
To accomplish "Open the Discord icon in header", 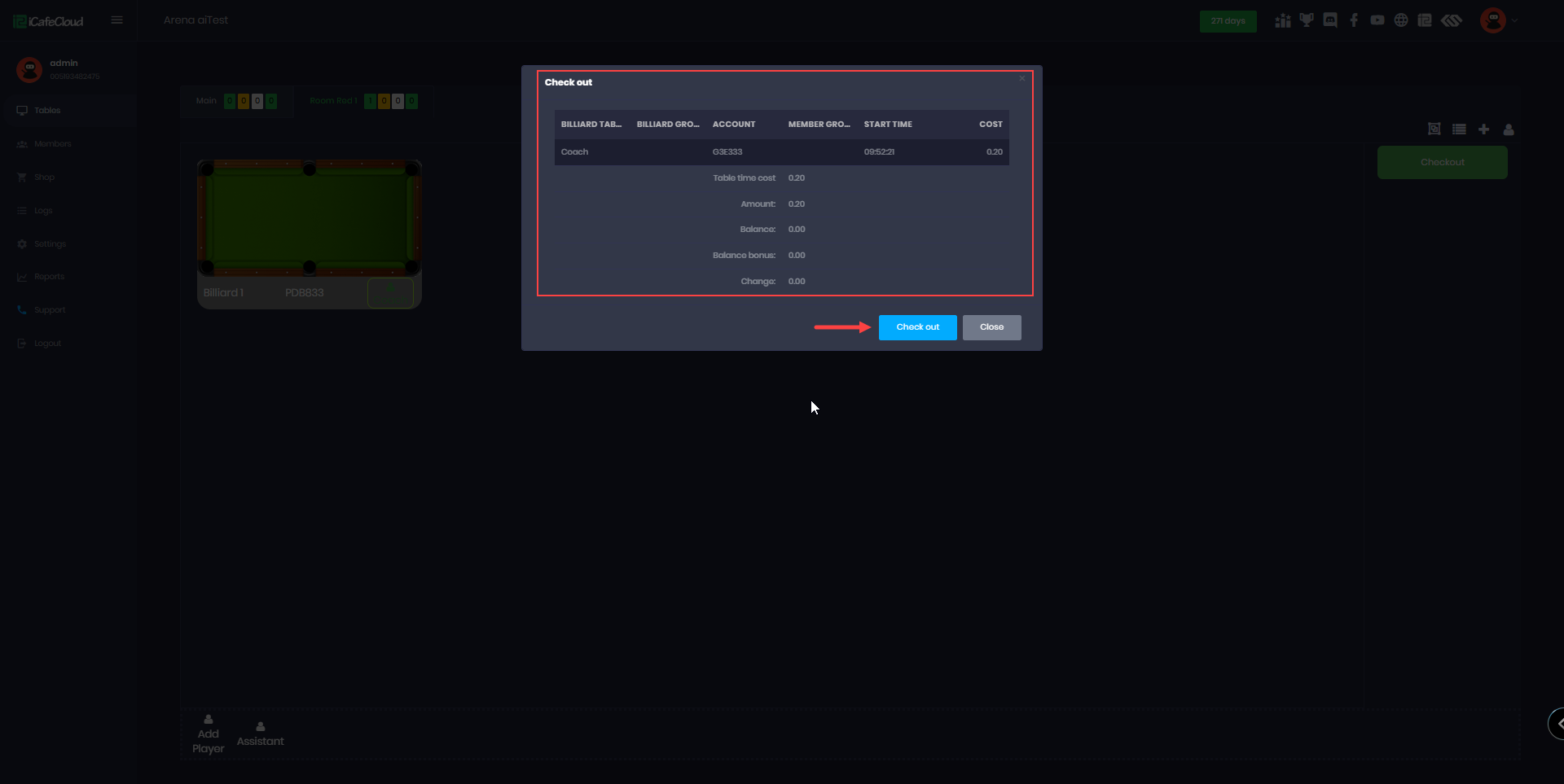I will [x=1330, y=20].
